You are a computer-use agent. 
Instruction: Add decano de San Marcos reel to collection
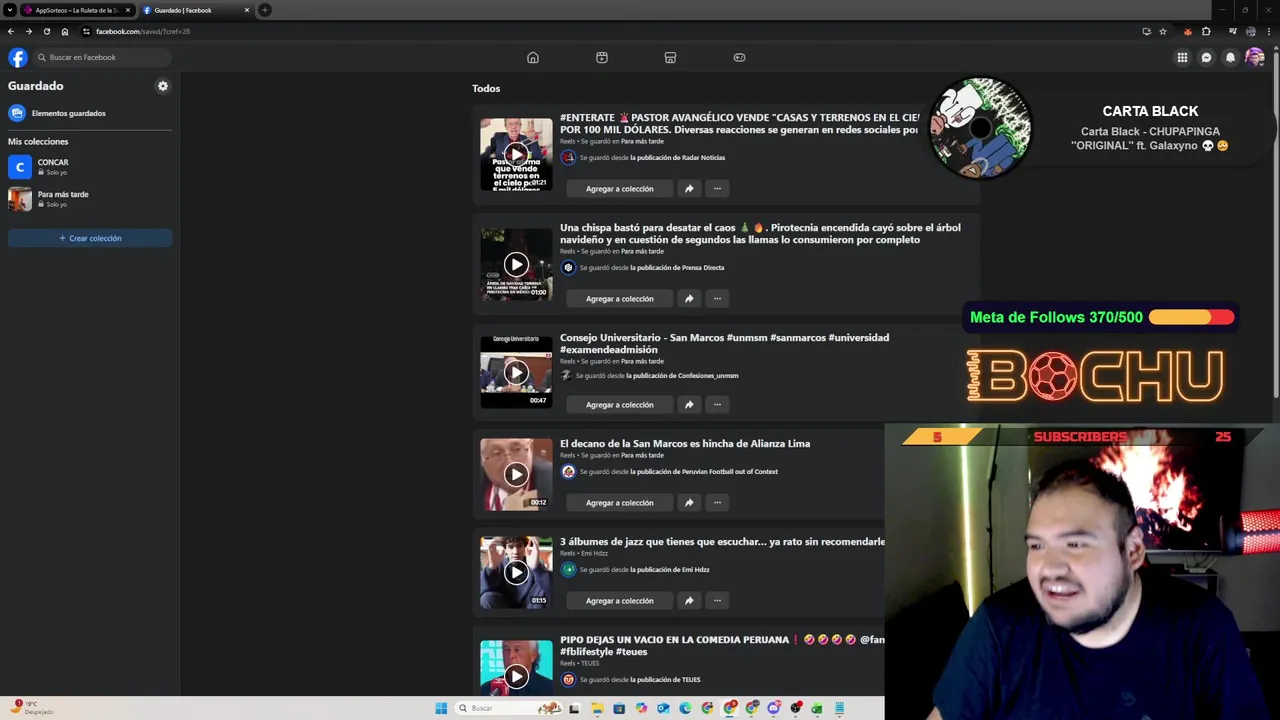tap(619, 502)
